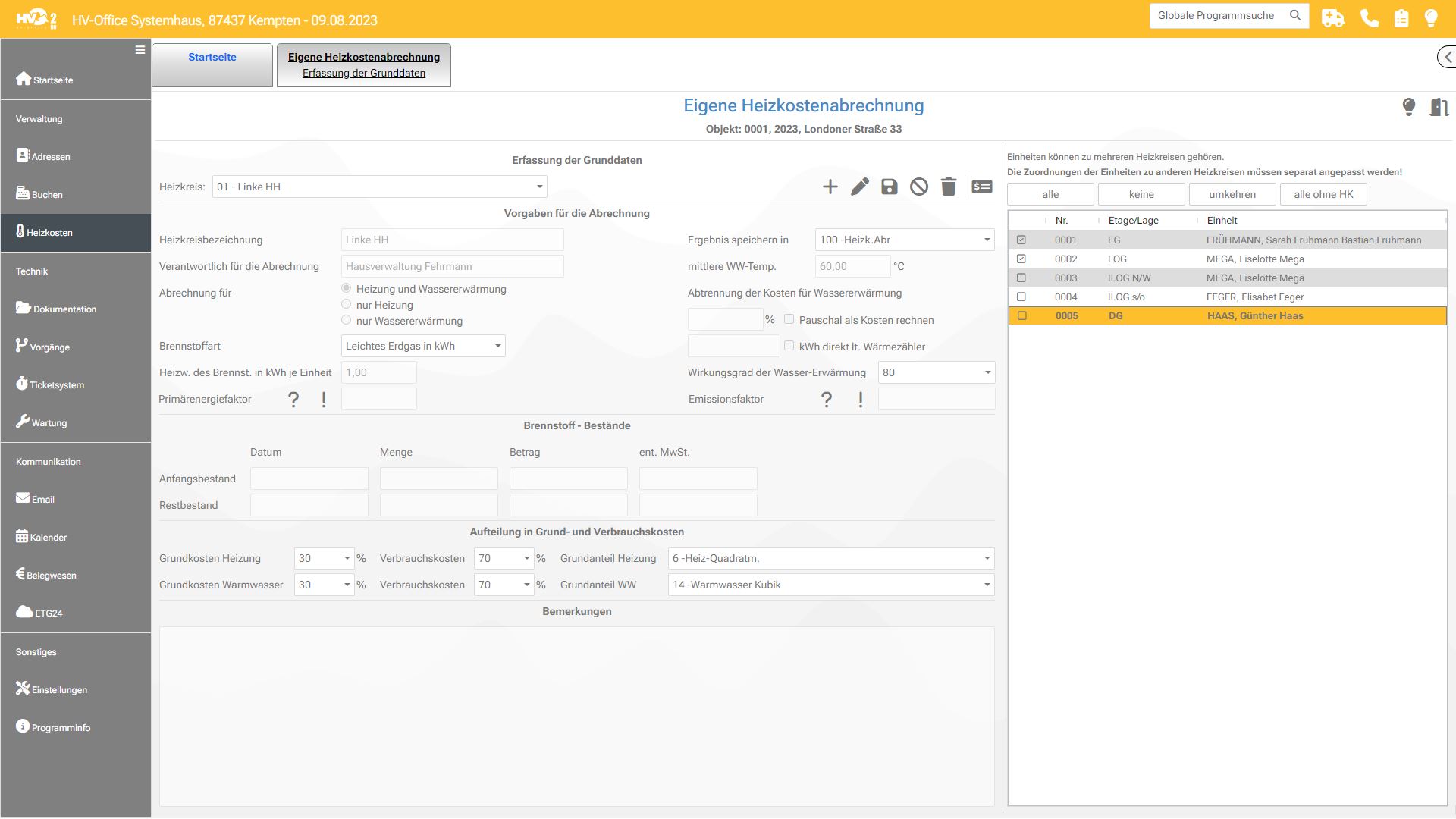Uncheck unit 0002 I.OG checkbox
Screen dimensions: 1456x819
click(1021, 259)
